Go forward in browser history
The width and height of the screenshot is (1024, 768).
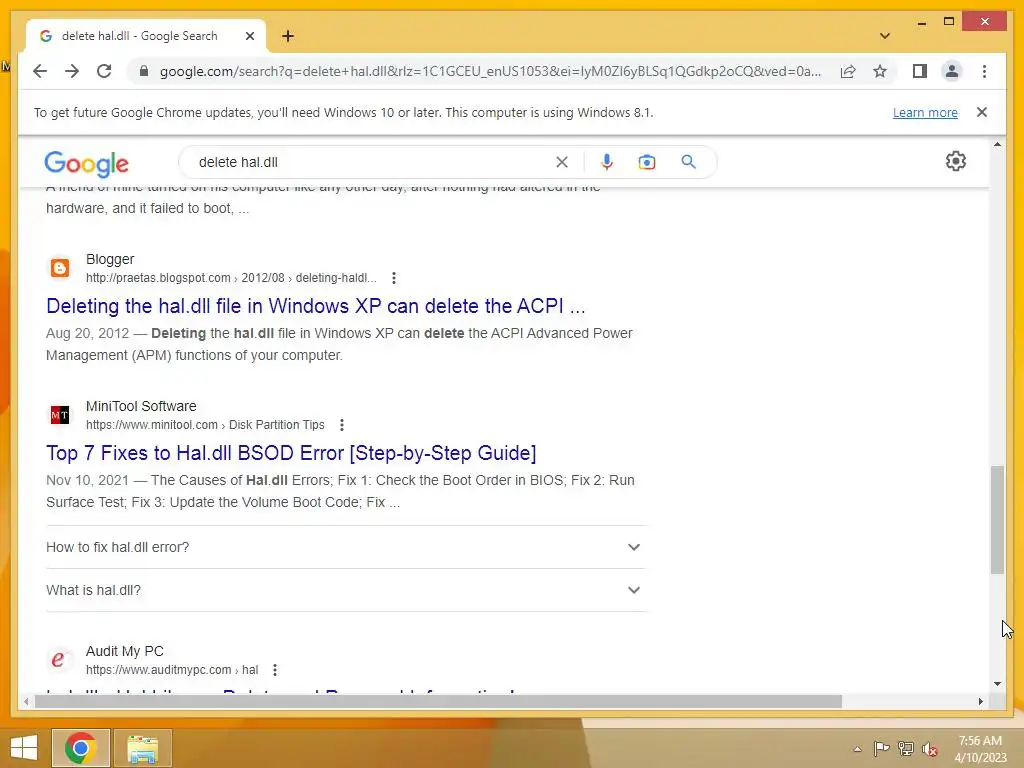[72, 71]
